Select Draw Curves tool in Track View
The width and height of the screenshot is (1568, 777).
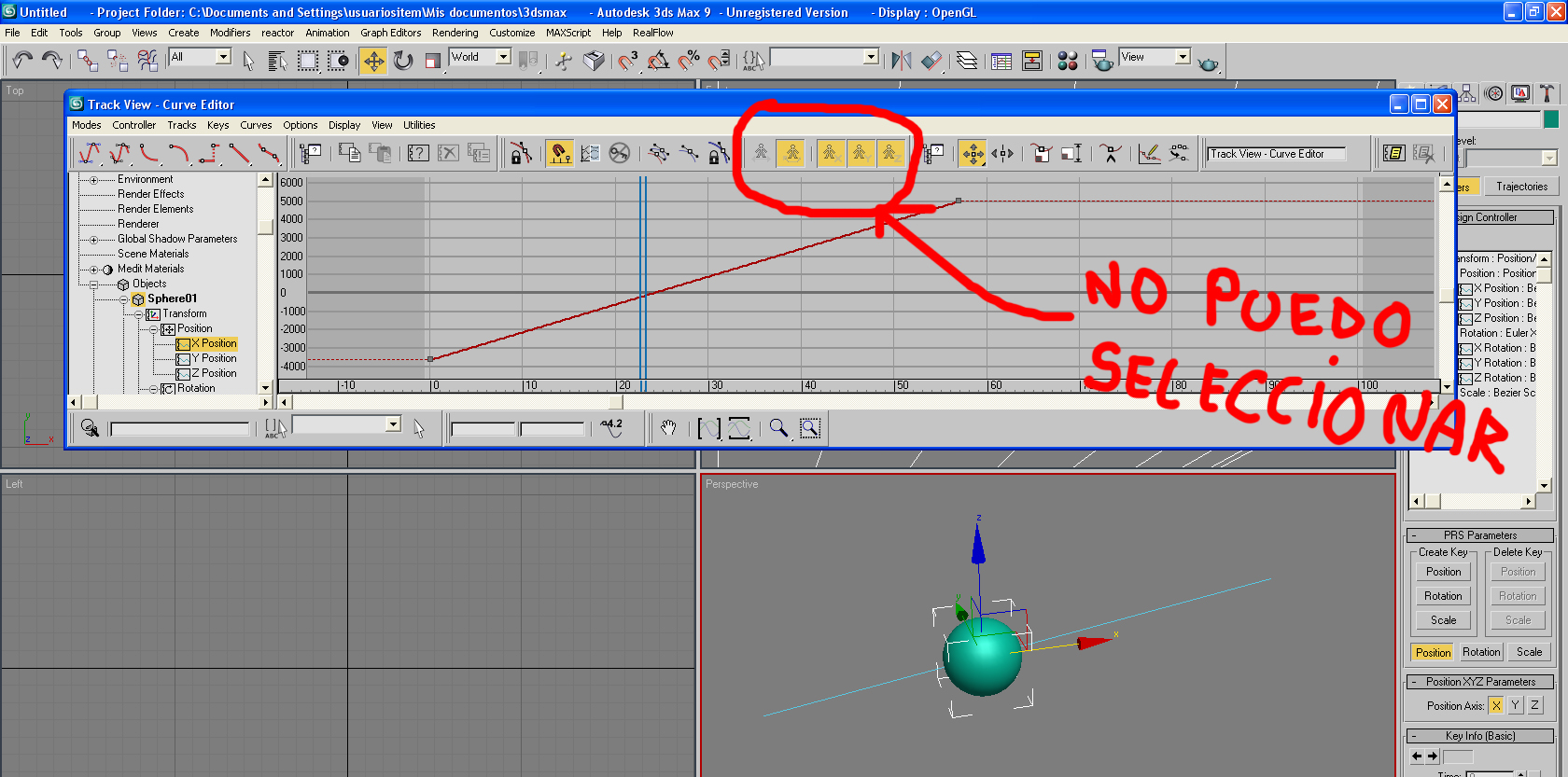(1149, 153)
